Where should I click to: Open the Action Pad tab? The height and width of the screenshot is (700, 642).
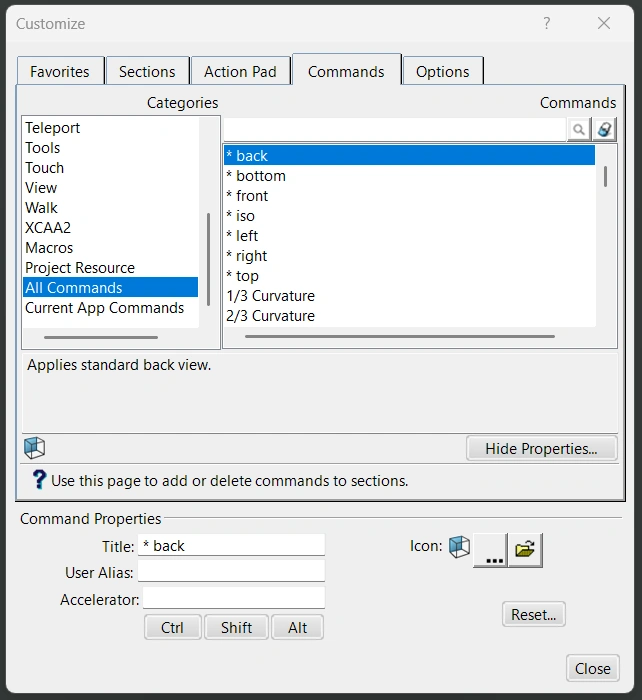click(x=240, y=72)
